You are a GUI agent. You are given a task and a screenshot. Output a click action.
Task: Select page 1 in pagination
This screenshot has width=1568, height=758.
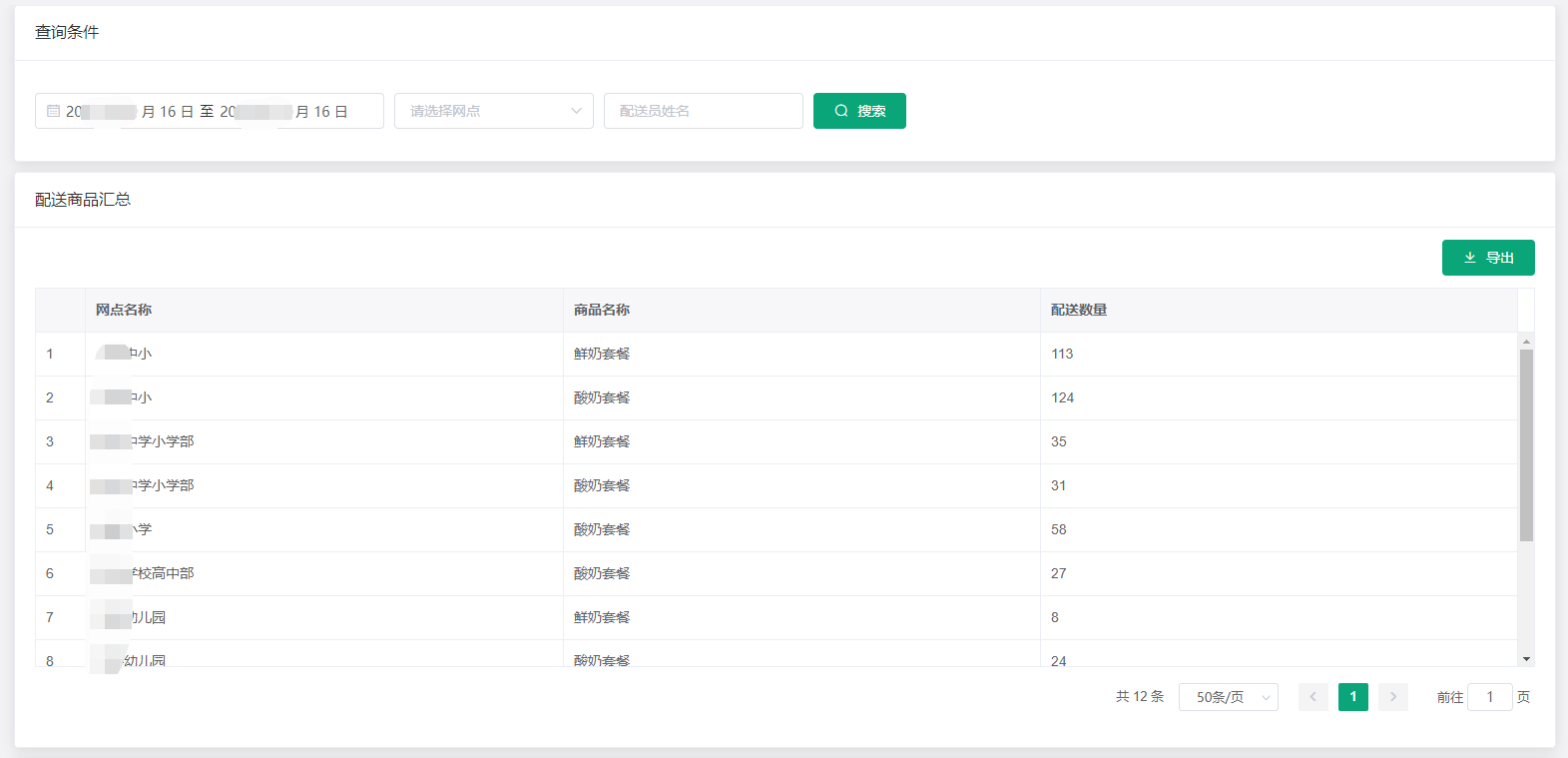point(1352,697)
